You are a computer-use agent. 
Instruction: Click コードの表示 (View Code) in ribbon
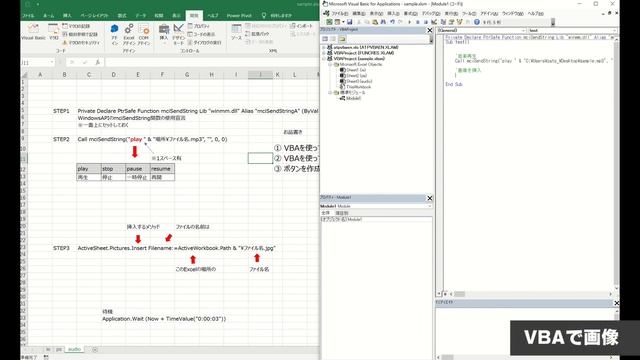pos(202,34)
